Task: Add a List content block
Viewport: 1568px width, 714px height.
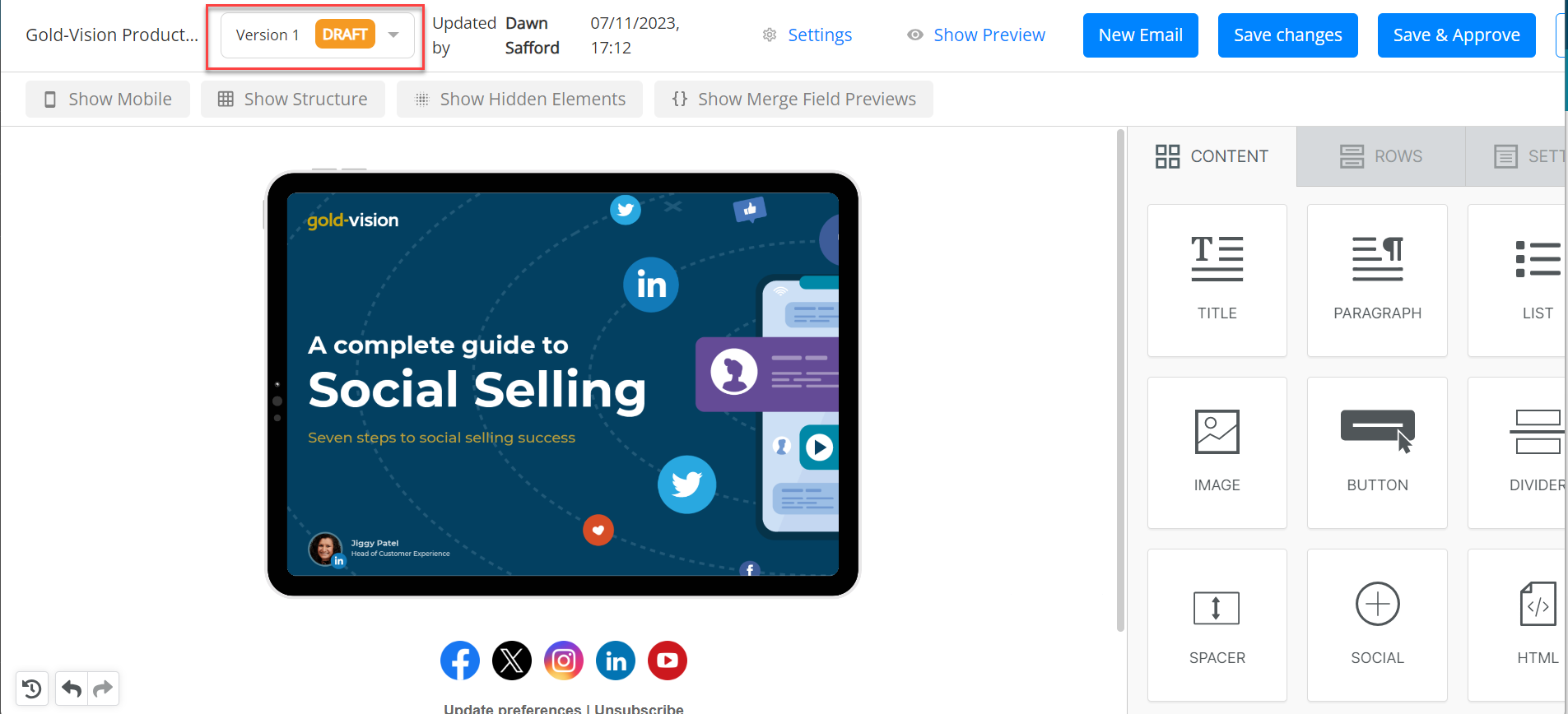Action: coord(1517,280)
